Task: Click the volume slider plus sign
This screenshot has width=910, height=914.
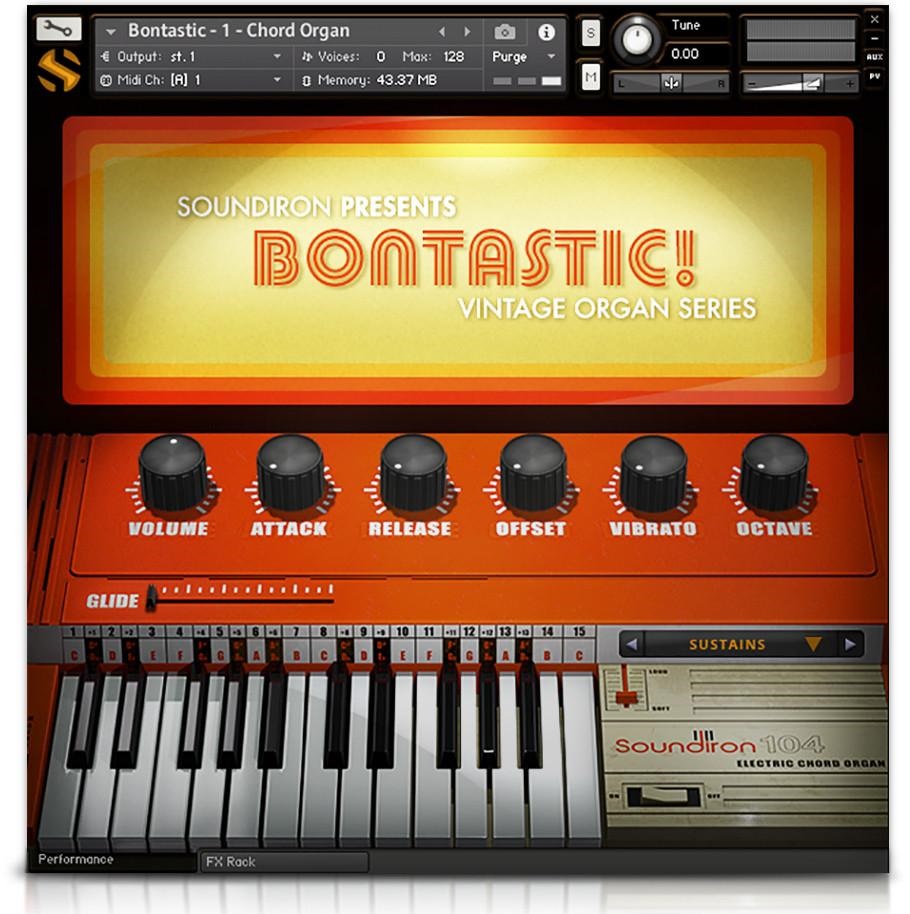Action: tap(850, 85)
